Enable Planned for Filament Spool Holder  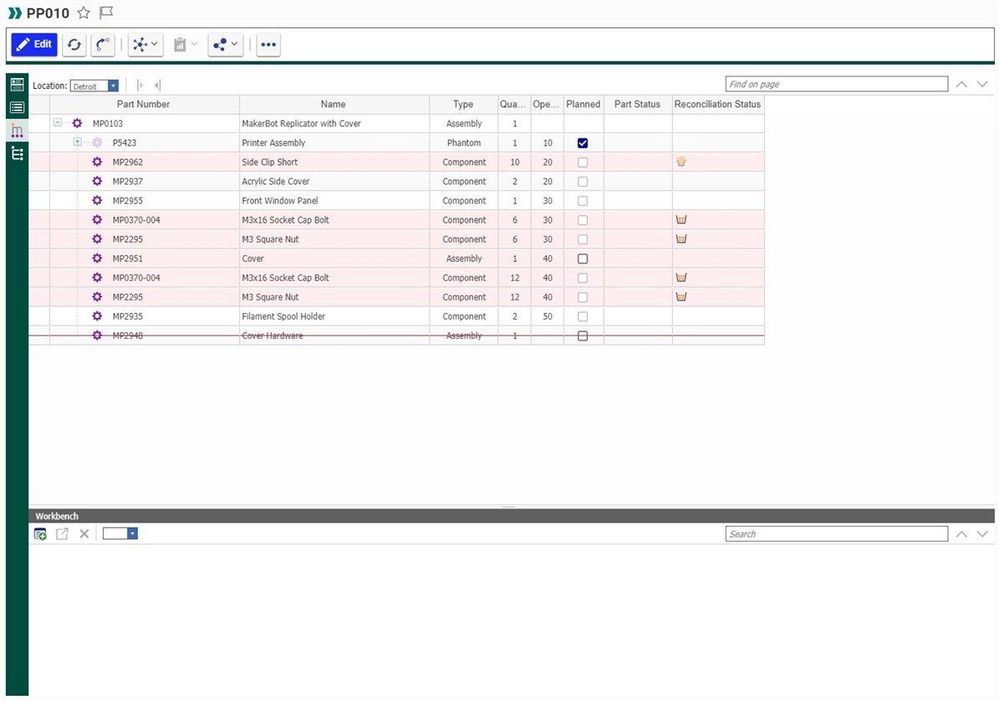click(582, 317)
